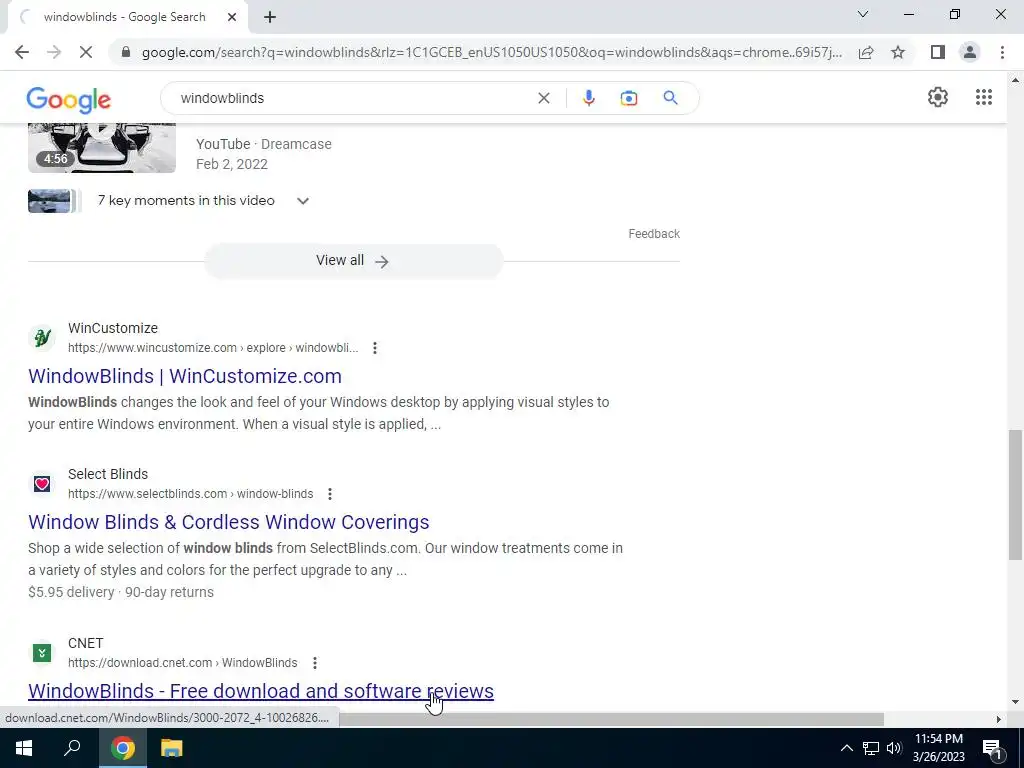The width and height of the screenshot is (1024, 768).
Task: Click wincustomize.com URL breadcrumb
Action: (213, 348)
